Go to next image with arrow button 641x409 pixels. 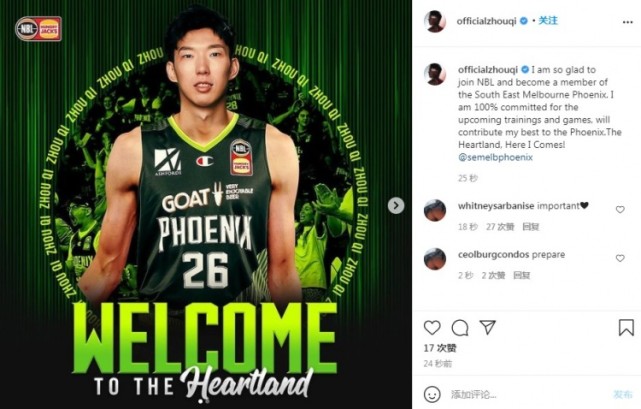(x=396, y=206)
